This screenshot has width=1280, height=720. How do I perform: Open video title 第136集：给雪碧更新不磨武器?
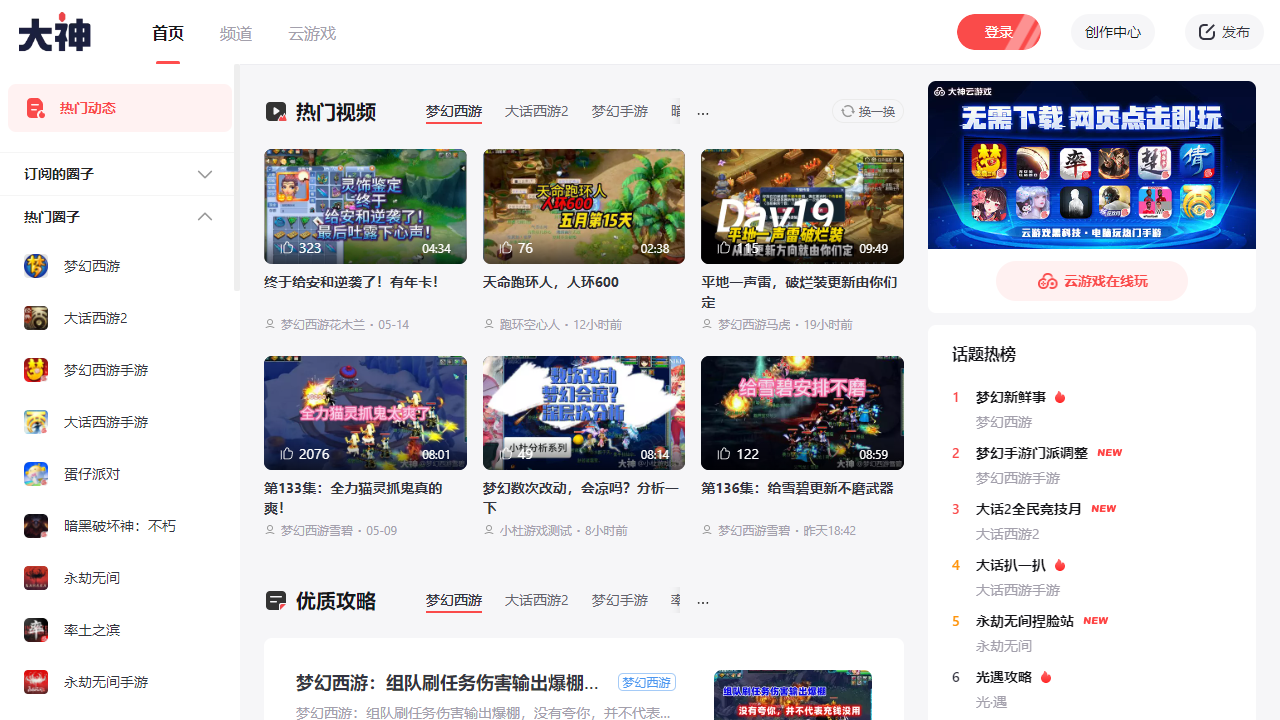point(797,488)
